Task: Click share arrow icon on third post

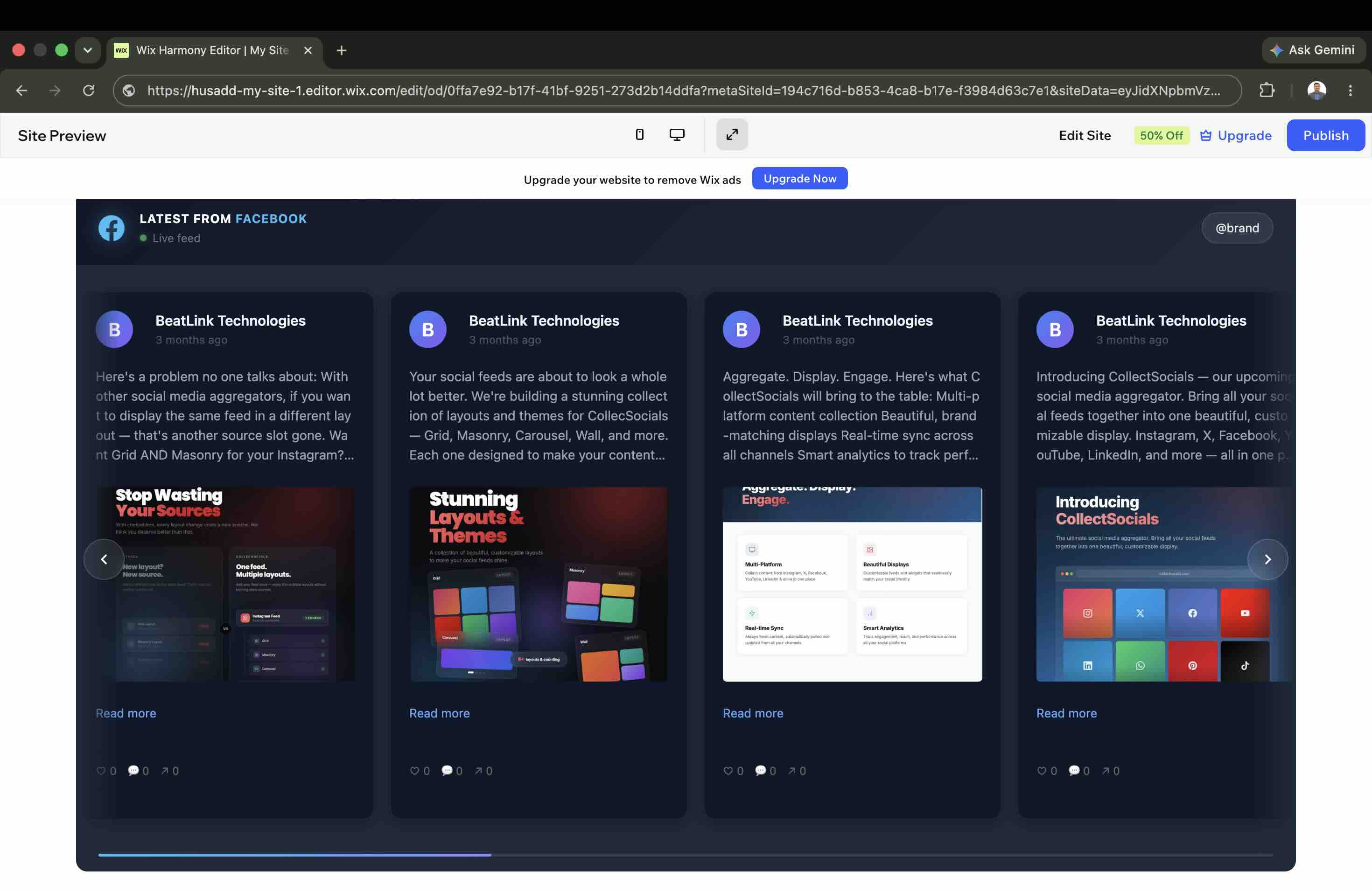Action: point(792,771)
